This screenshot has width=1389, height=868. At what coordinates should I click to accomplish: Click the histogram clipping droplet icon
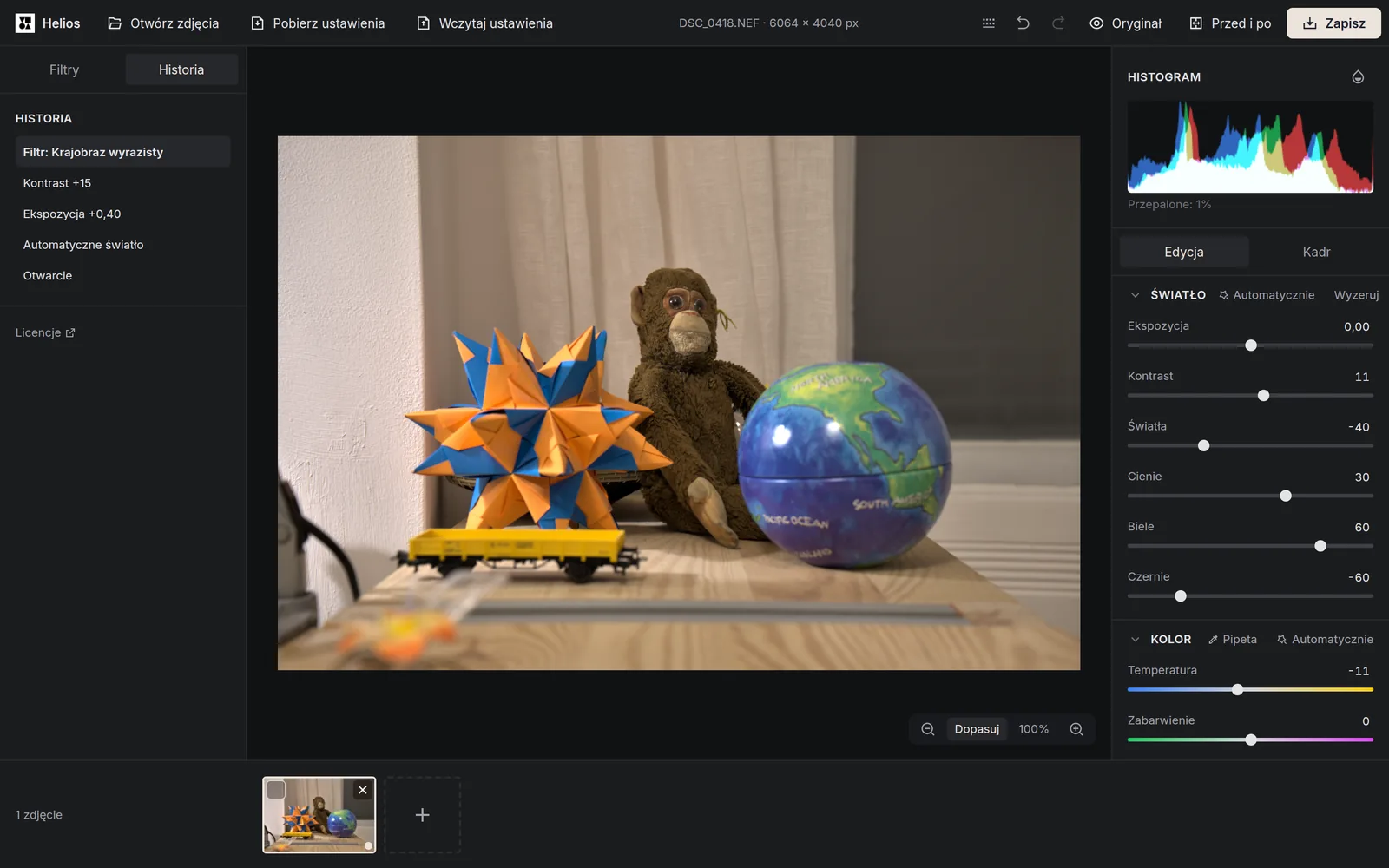coord(1358,77)
